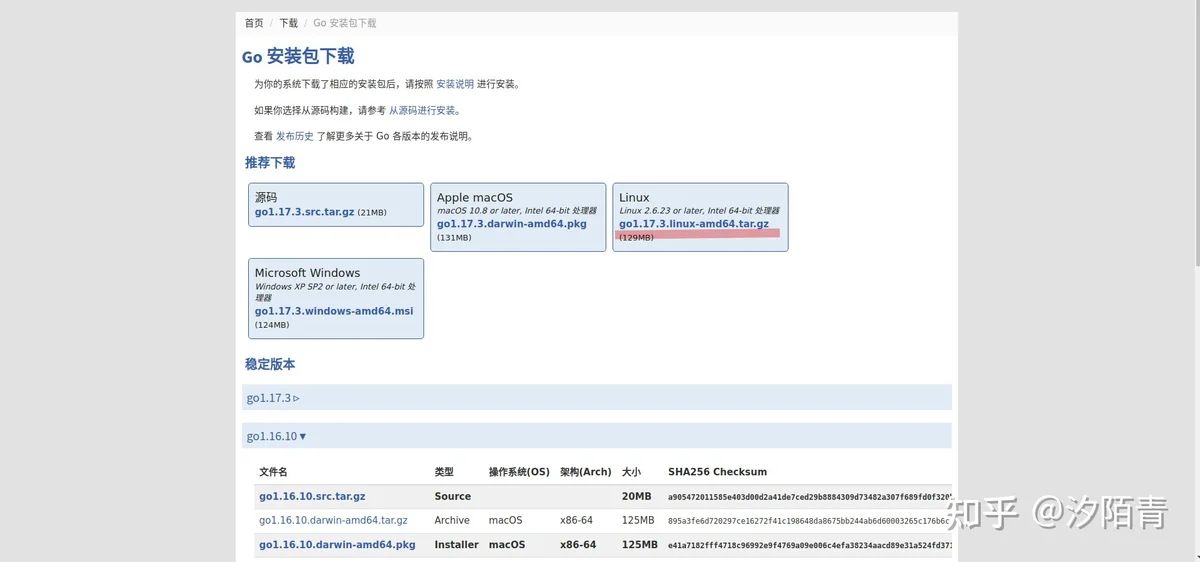Click the 类型 column header
The height and width of the screenshot is (562, 1200).
point(444,472)
